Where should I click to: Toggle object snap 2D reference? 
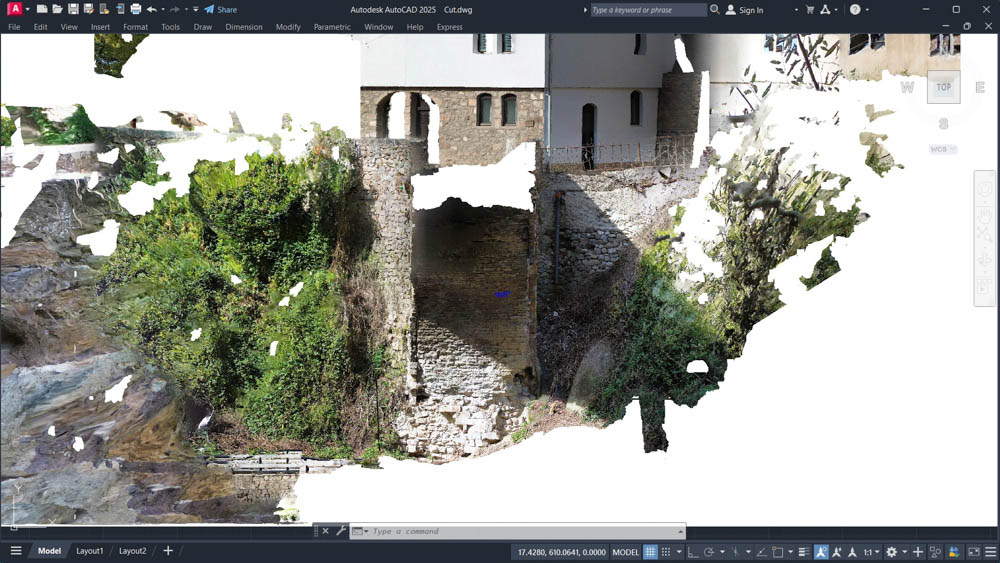point(777,552)
